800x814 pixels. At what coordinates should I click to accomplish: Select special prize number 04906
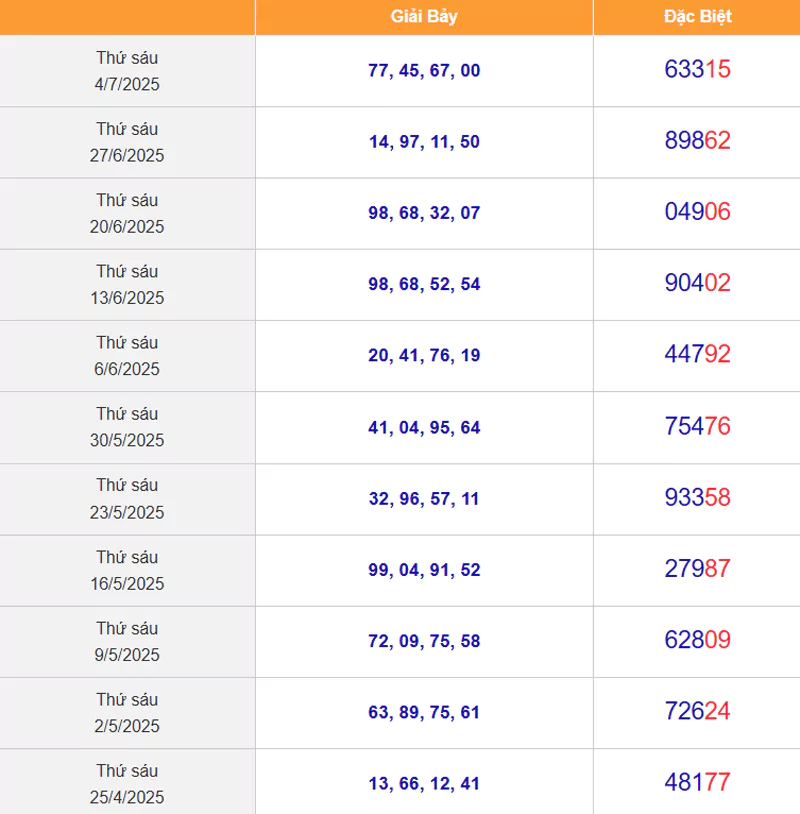[x=697, y=212]
